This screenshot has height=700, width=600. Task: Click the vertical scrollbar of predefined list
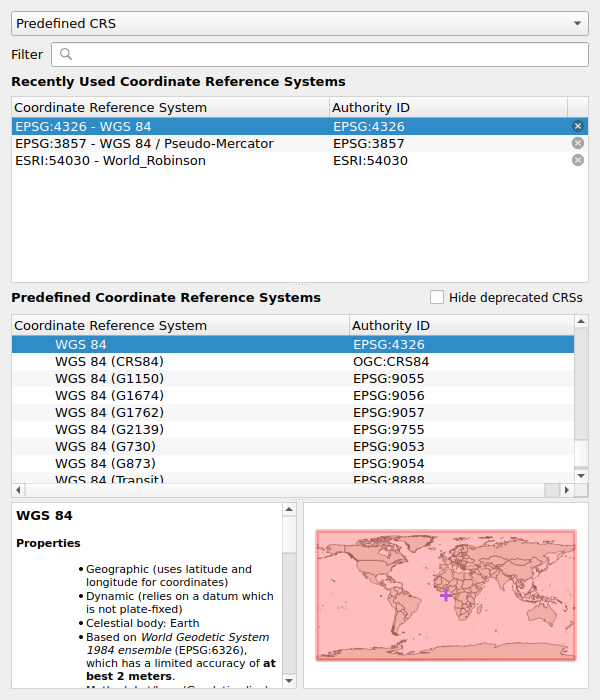[x=581, y=400]
